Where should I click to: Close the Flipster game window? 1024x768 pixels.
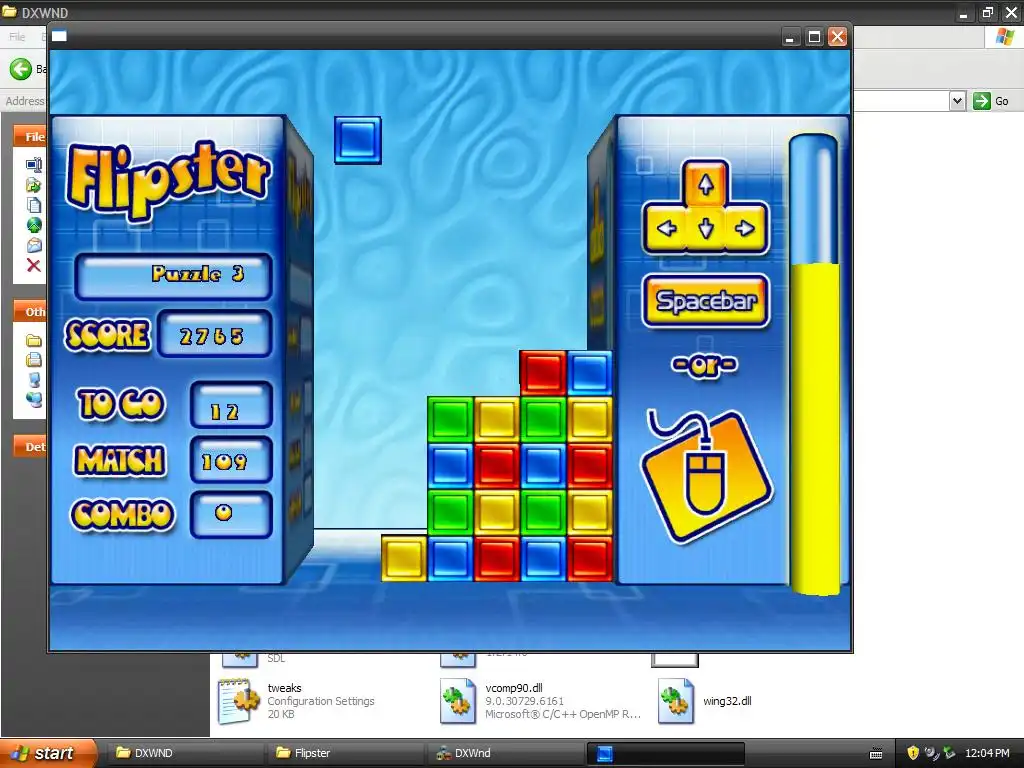[x=837, y=37]
